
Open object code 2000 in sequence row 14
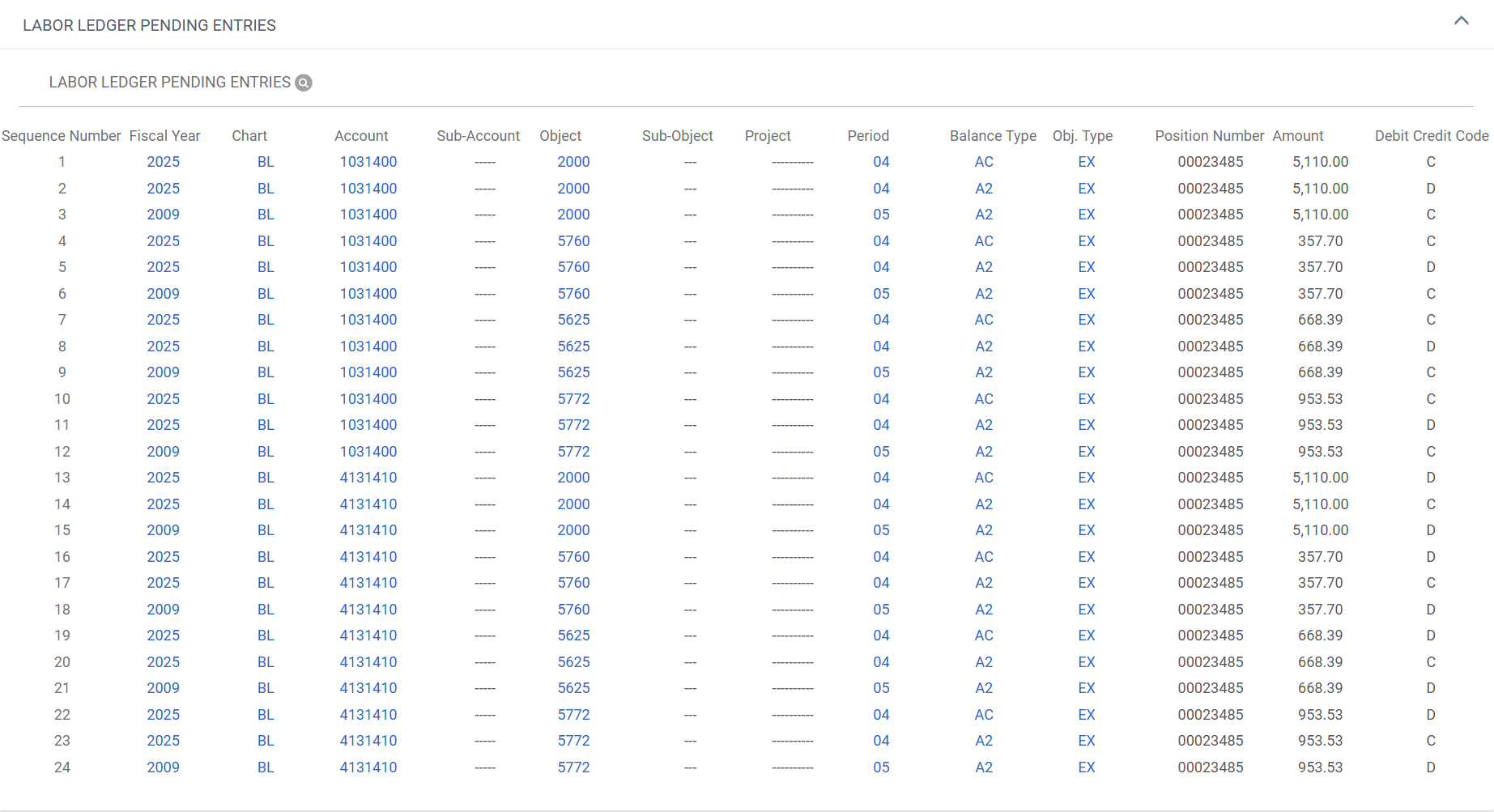pyautogui.click(x=573, y=504)
